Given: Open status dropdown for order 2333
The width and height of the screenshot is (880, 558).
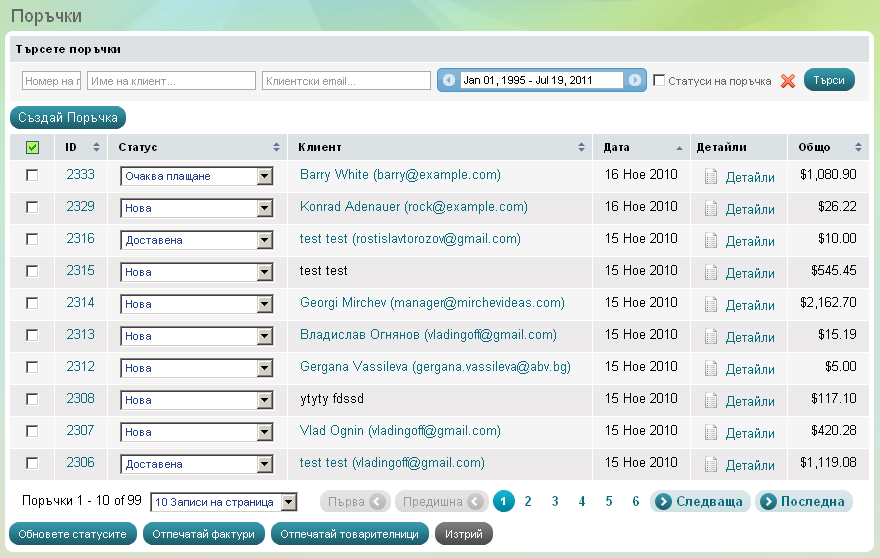Looking at the screenshot, I should (x=265, y=177).
